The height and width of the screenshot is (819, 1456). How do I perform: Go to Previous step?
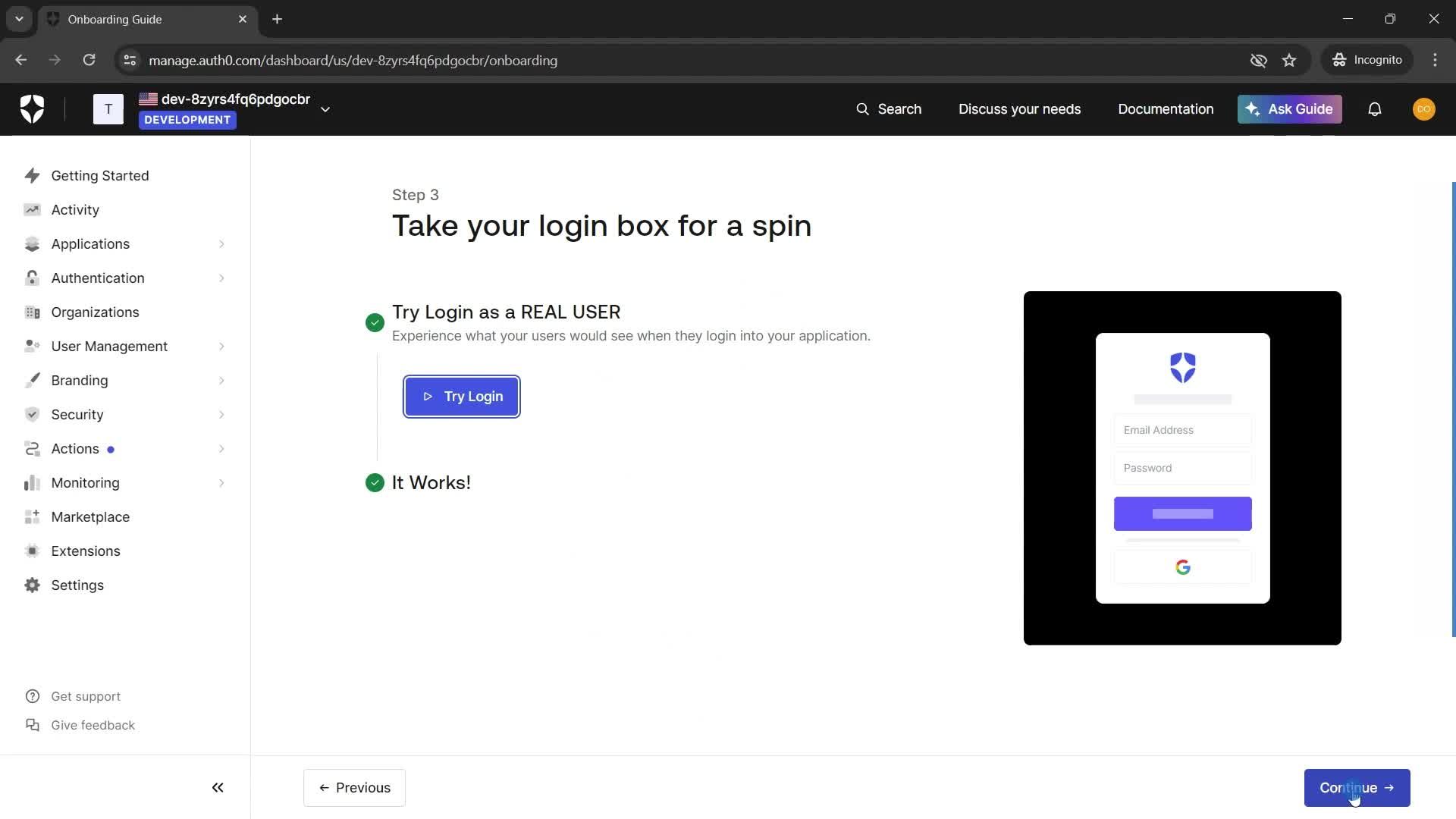[x=354, y=788]
